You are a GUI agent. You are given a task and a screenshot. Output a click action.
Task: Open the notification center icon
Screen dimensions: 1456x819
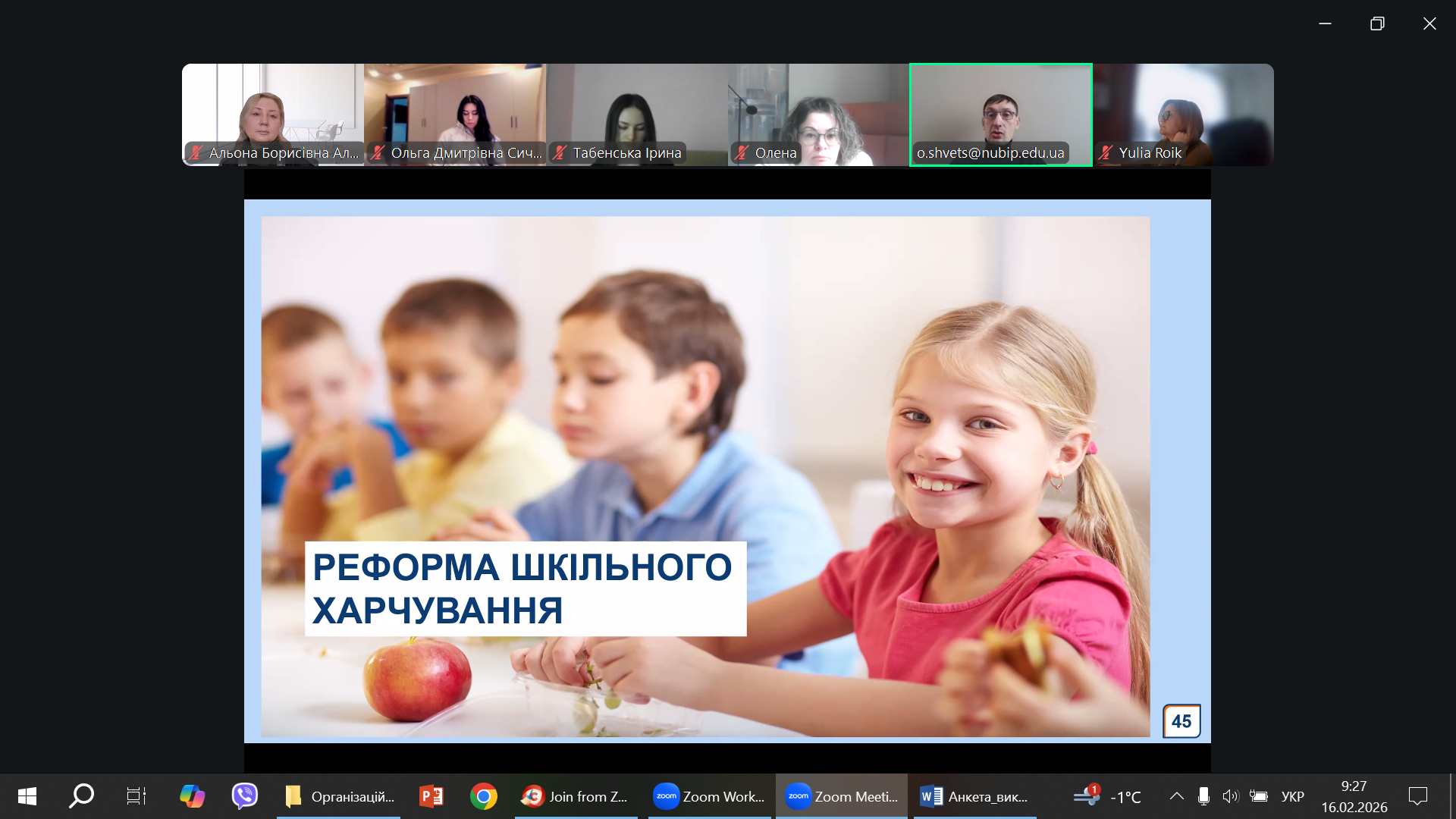click(1417, 796)
